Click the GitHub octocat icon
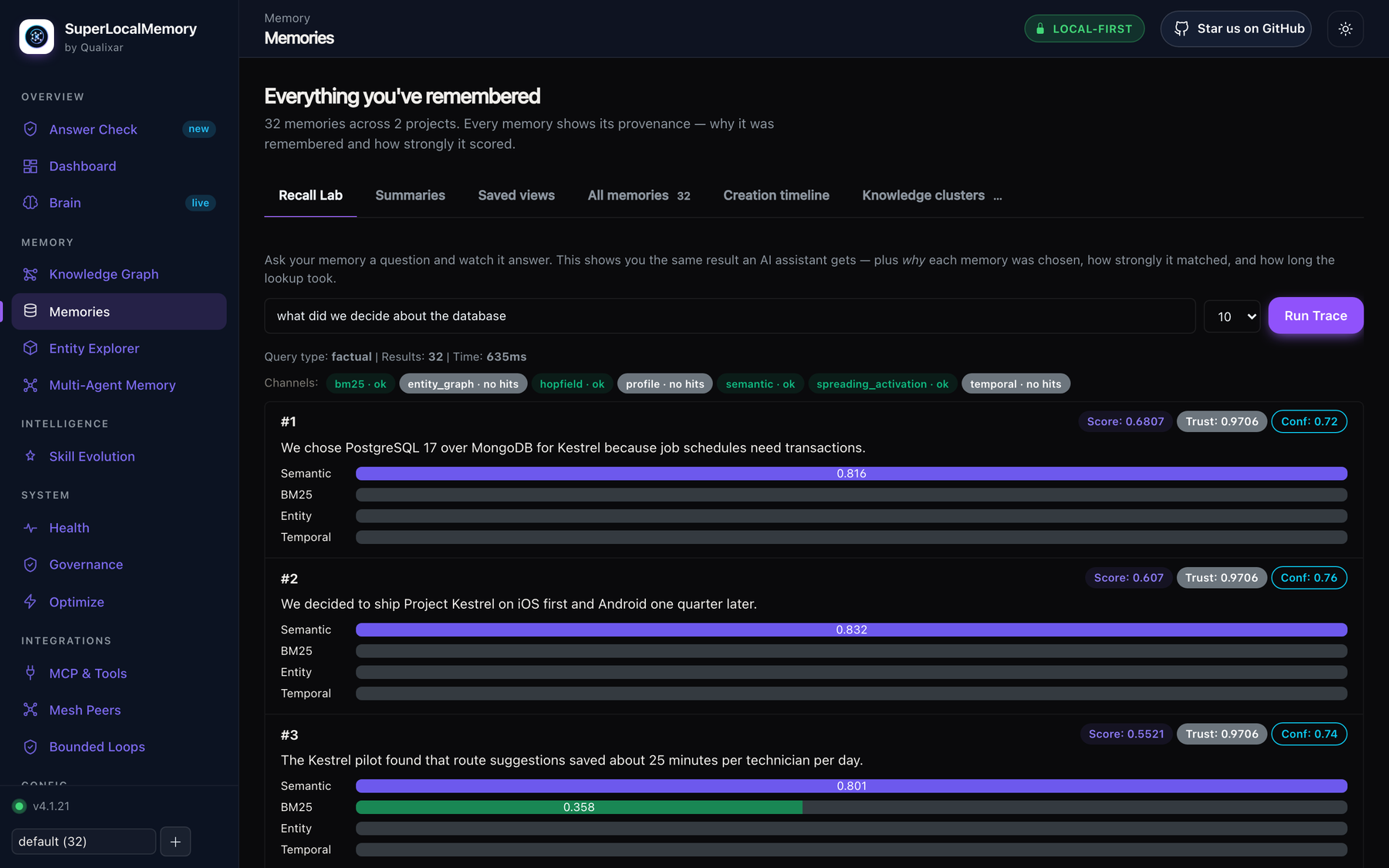This screenshot has width=1389, height=868. 1181,29
